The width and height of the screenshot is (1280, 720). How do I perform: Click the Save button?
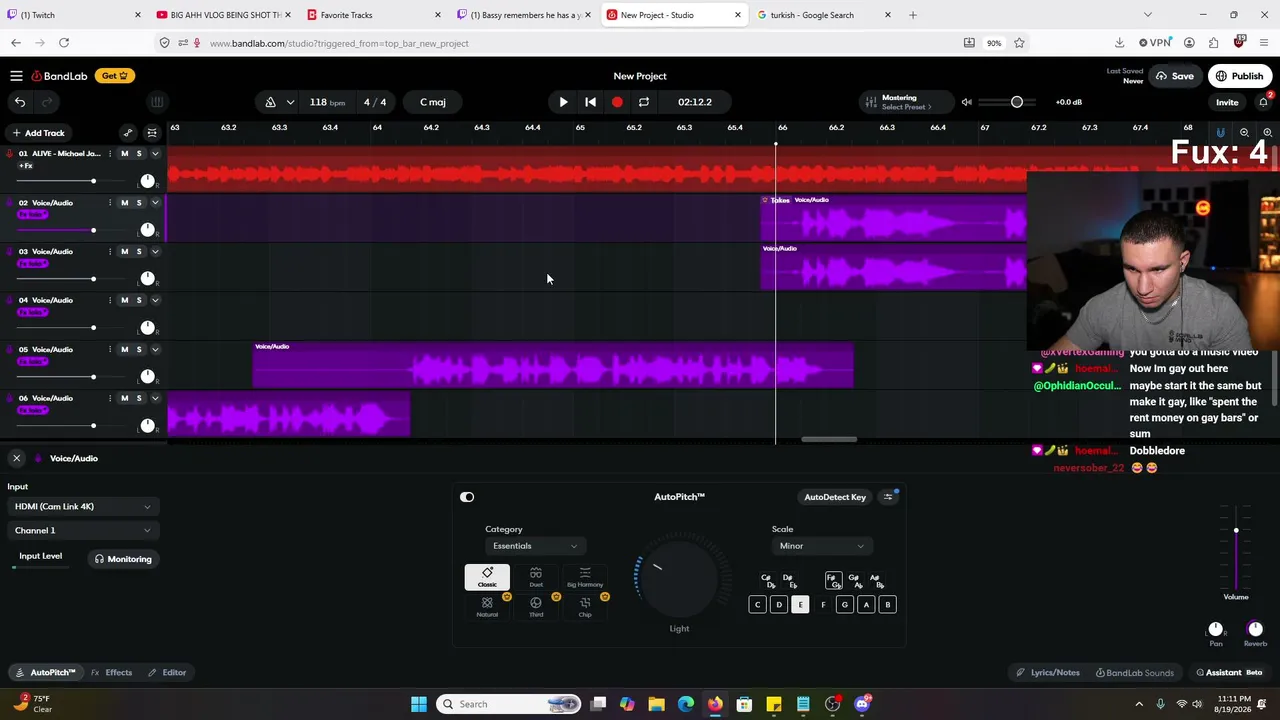[1175, 76]
